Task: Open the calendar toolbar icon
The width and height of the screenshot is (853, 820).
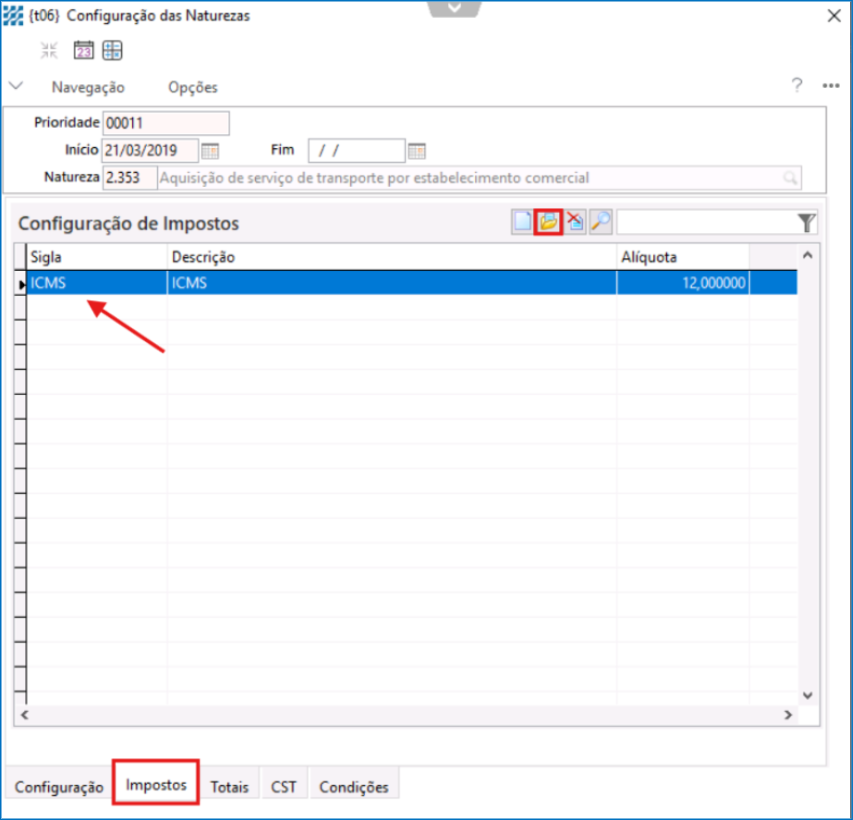Action: (83, 50)
